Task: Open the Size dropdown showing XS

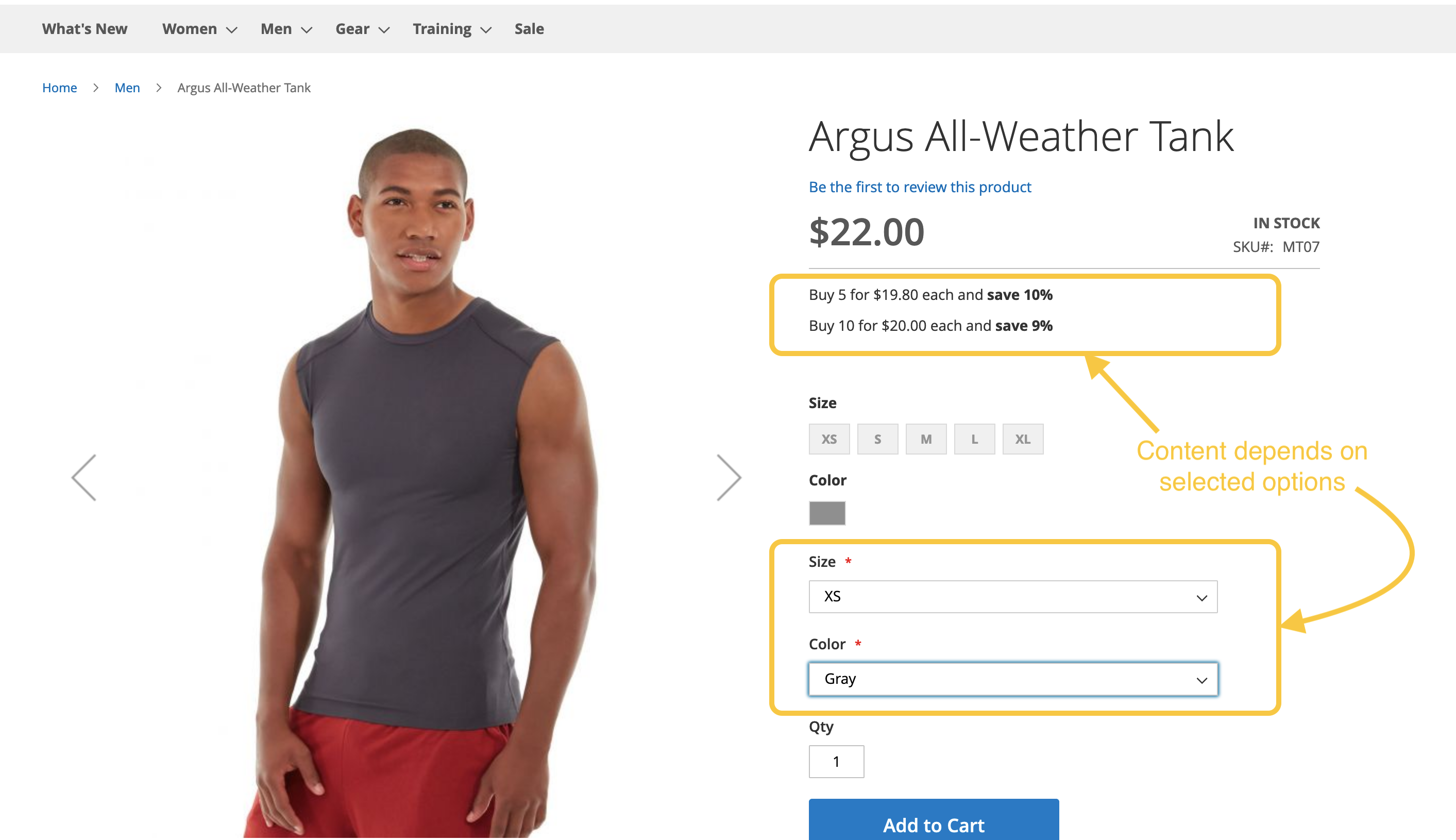Action: coord(1012,597)
